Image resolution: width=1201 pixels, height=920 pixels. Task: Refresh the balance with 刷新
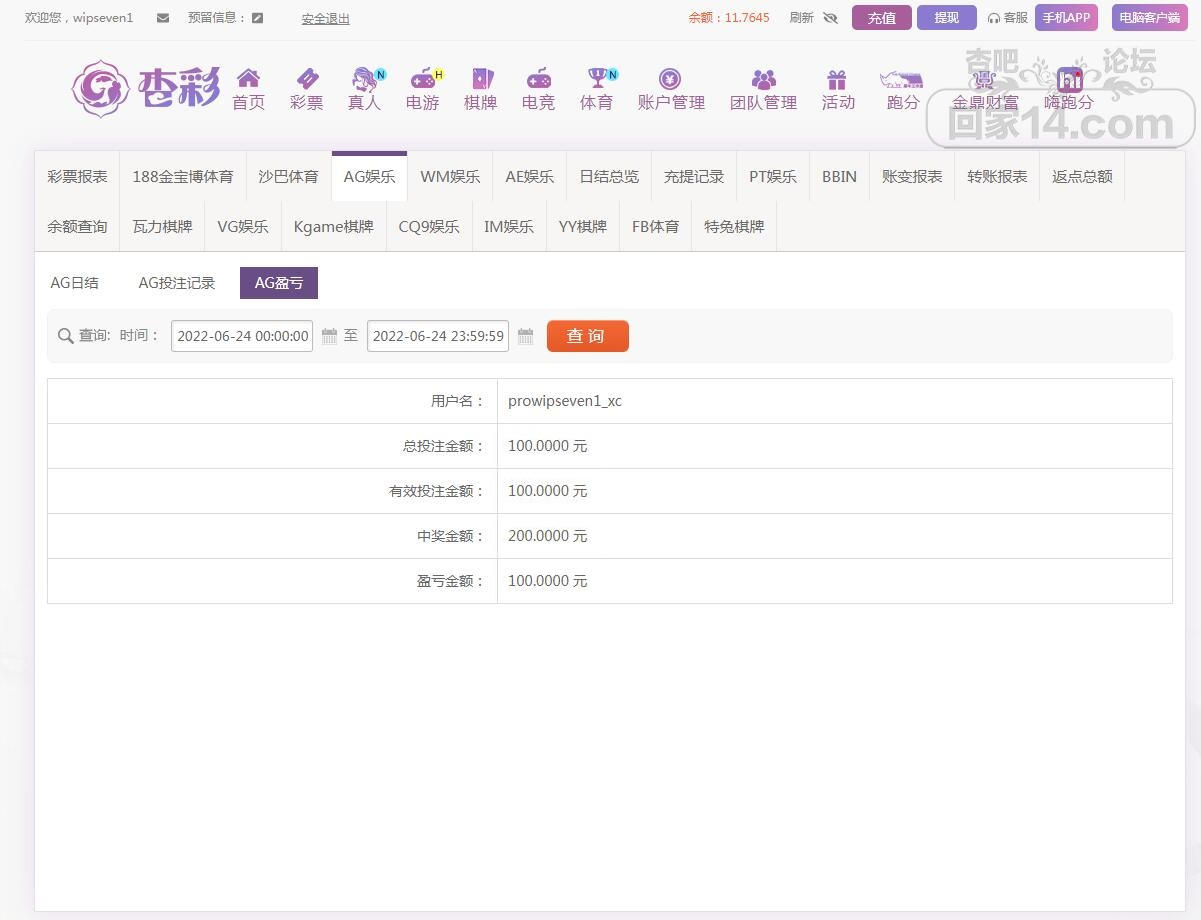tap(801, 18)
